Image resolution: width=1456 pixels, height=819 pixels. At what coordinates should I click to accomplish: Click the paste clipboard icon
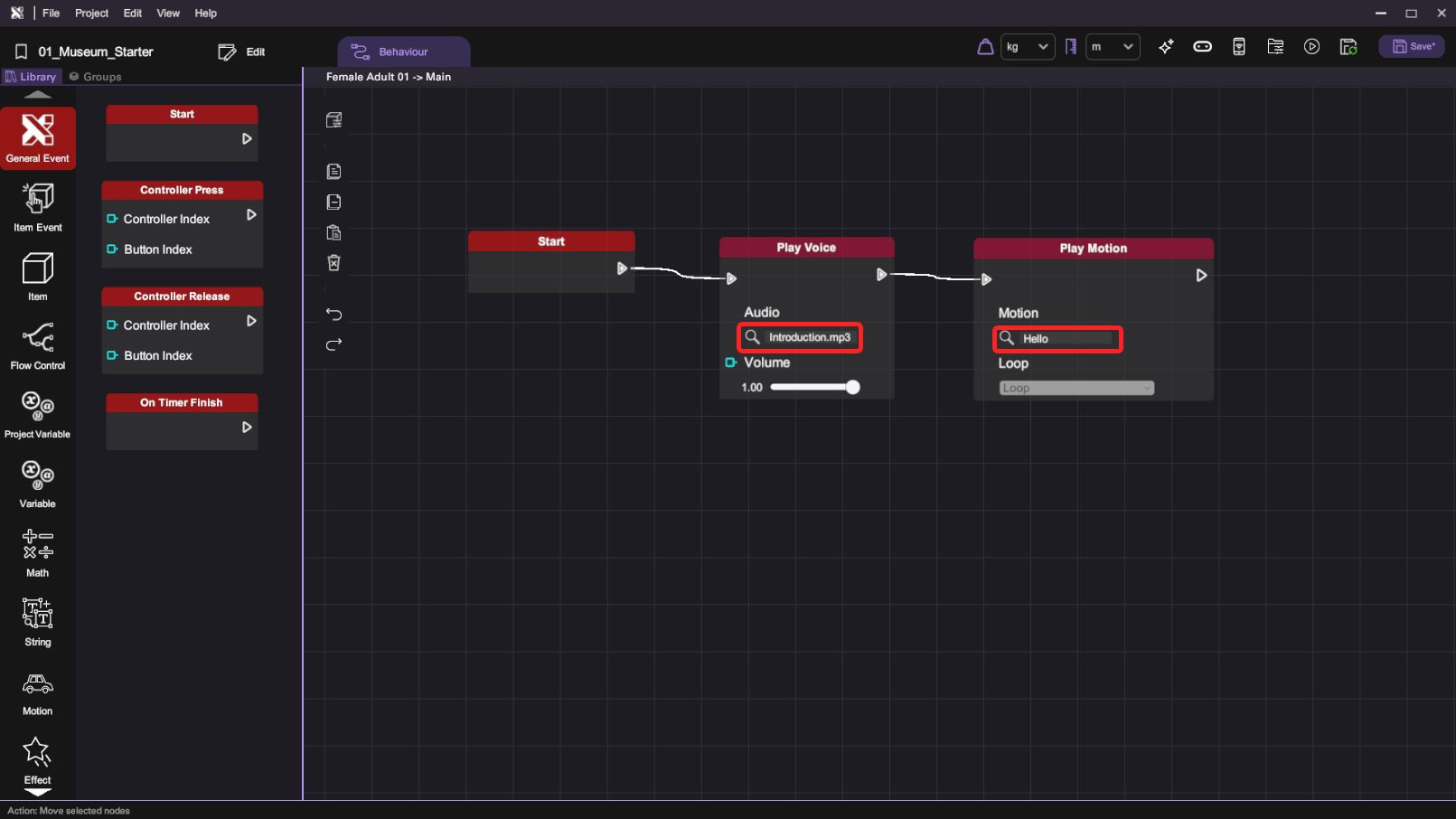point(333,232)
